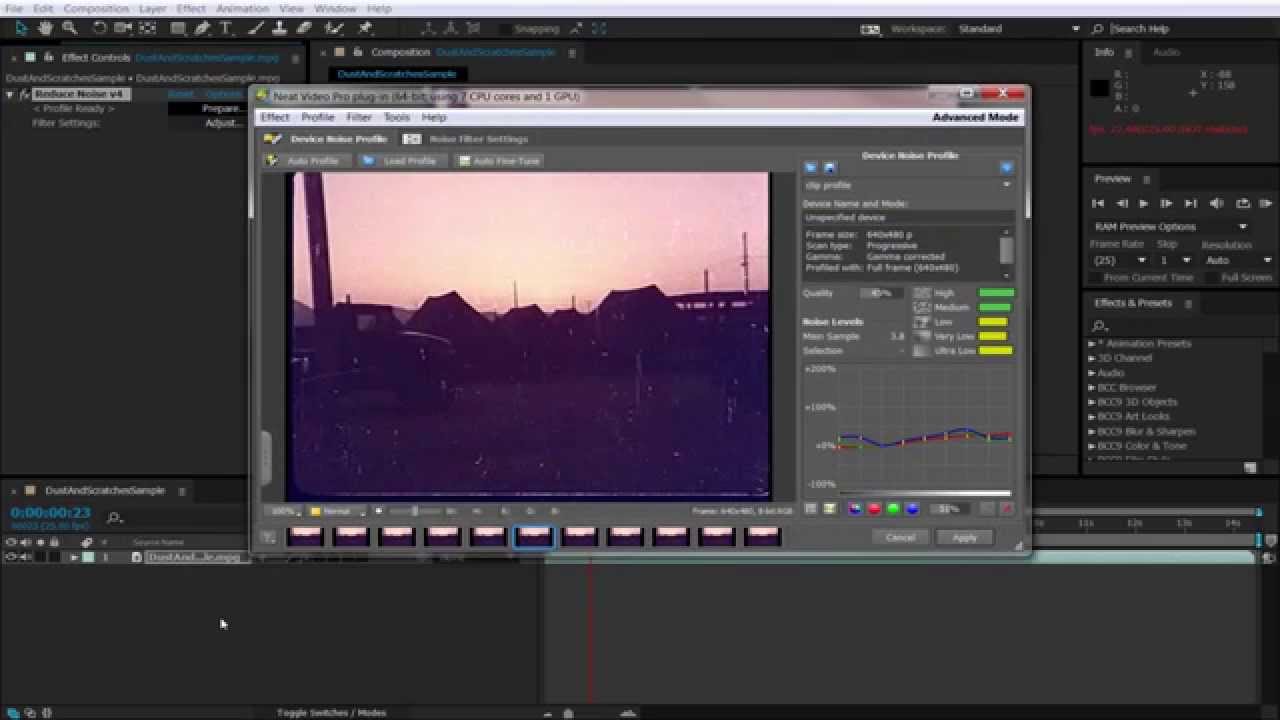Open the After Effects Animation menu
1280x720 pixels.
[x=242, y=8]
